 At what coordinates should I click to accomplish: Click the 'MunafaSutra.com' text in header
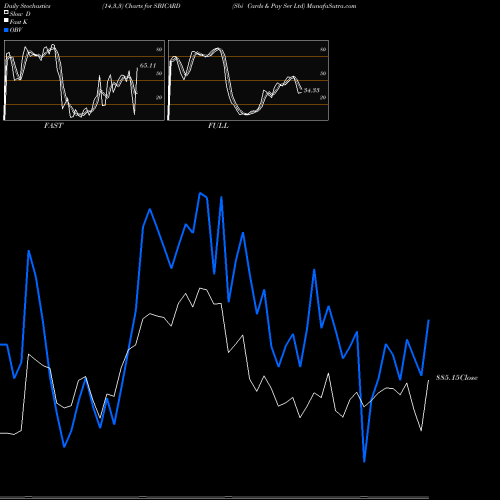(331, 6)
